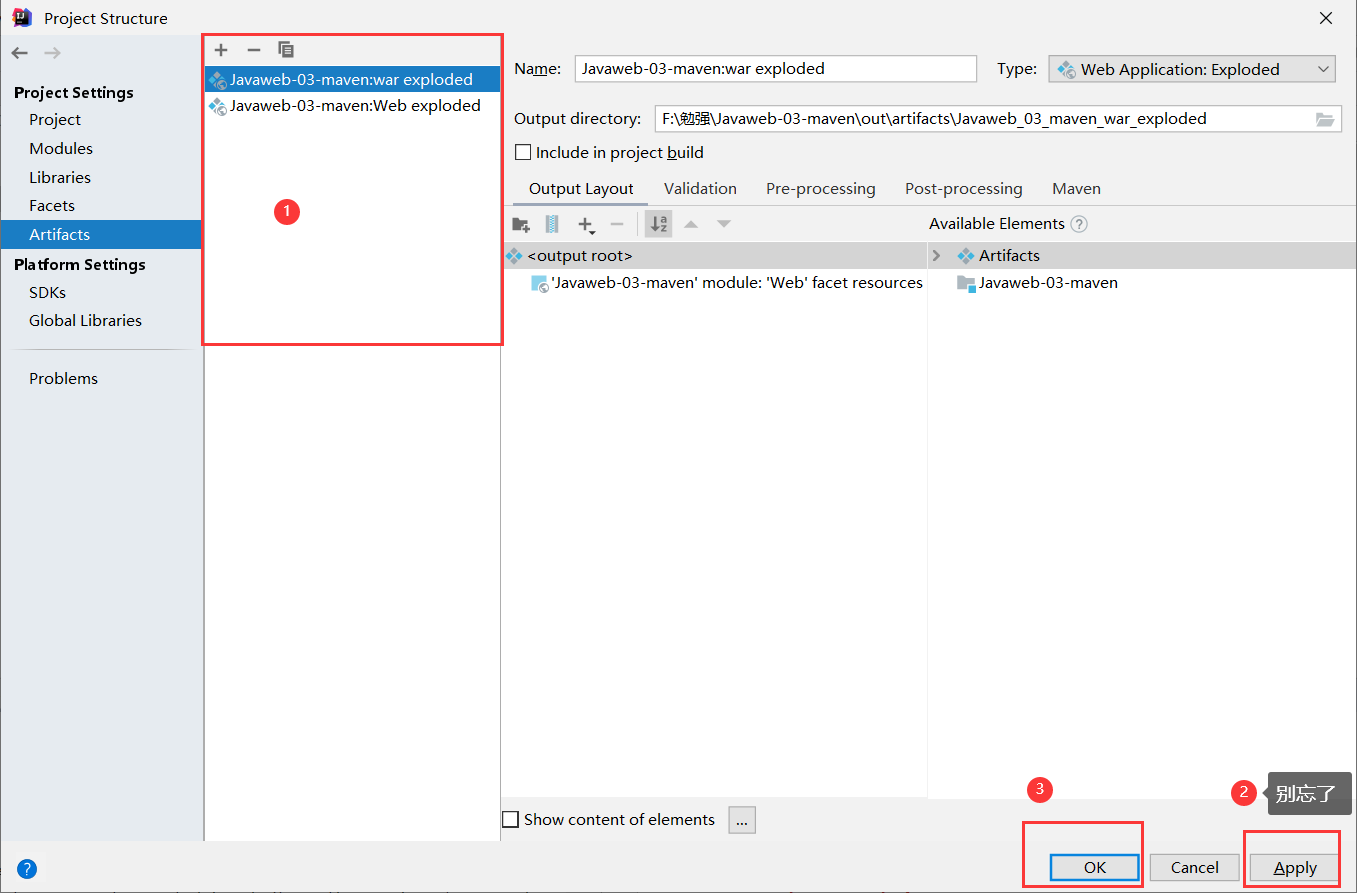
Task: Enable Include in project build
Action: click(x=522, y=153)
